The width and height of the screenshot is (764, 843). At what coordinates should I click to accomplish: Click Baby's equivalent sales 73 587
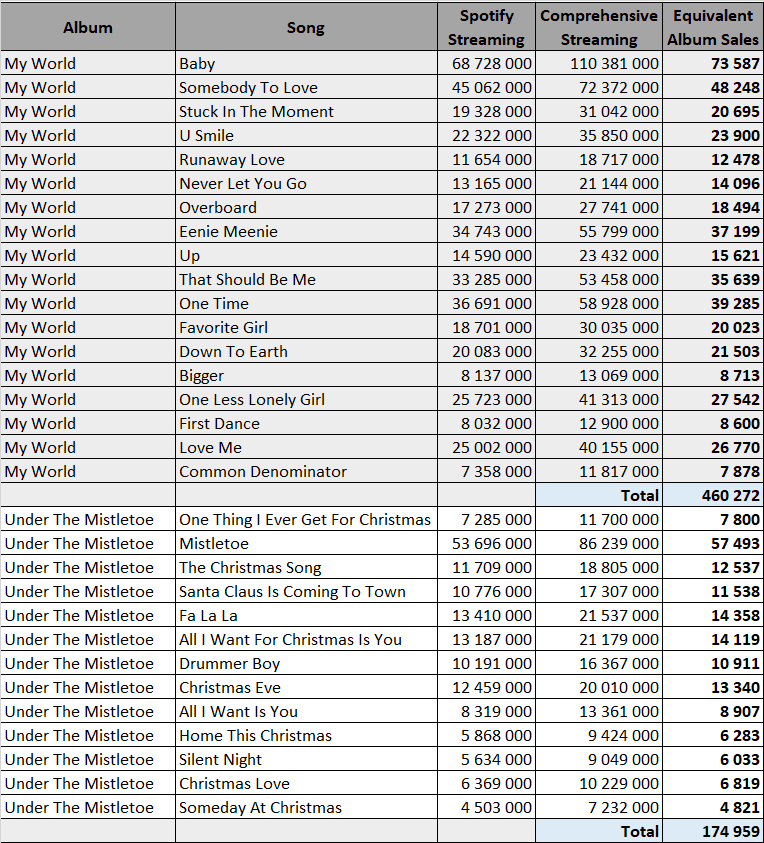click(x=713, y=63)
